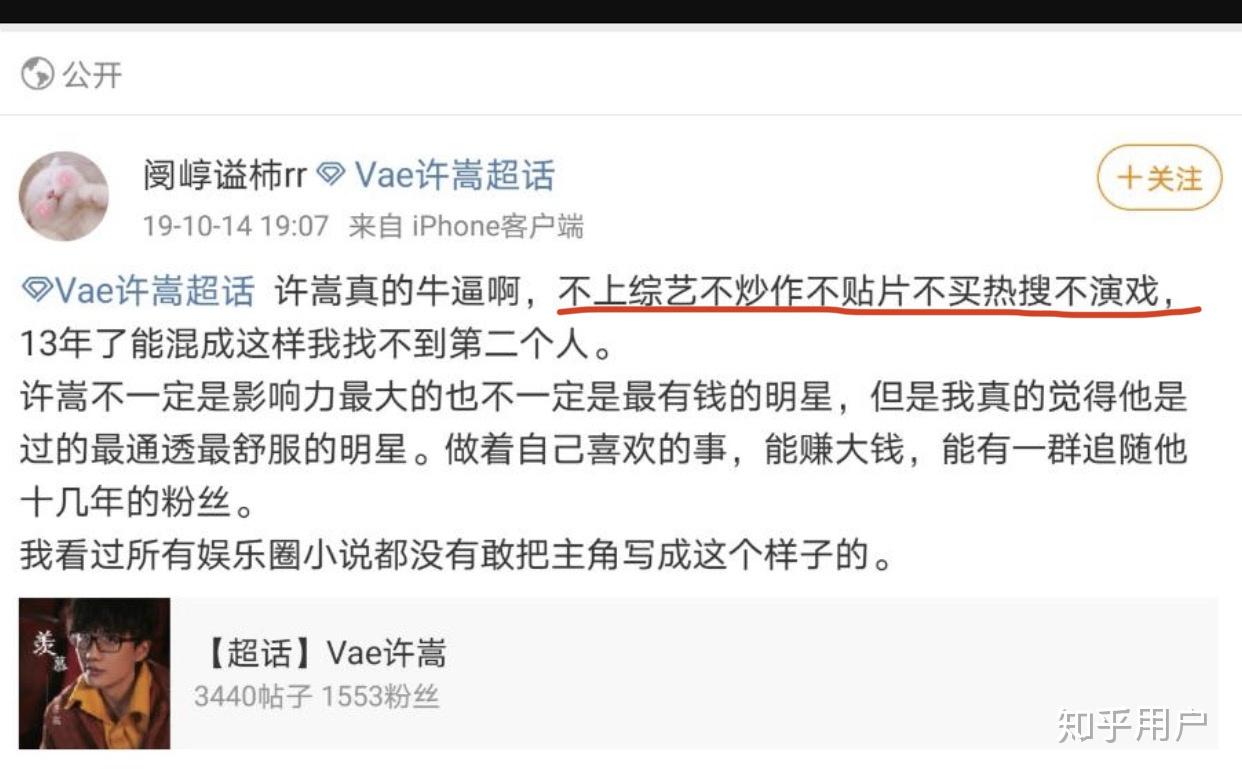
Task: Open username 阌崞谥柿rr profile
Action: [x=225, y=176]
